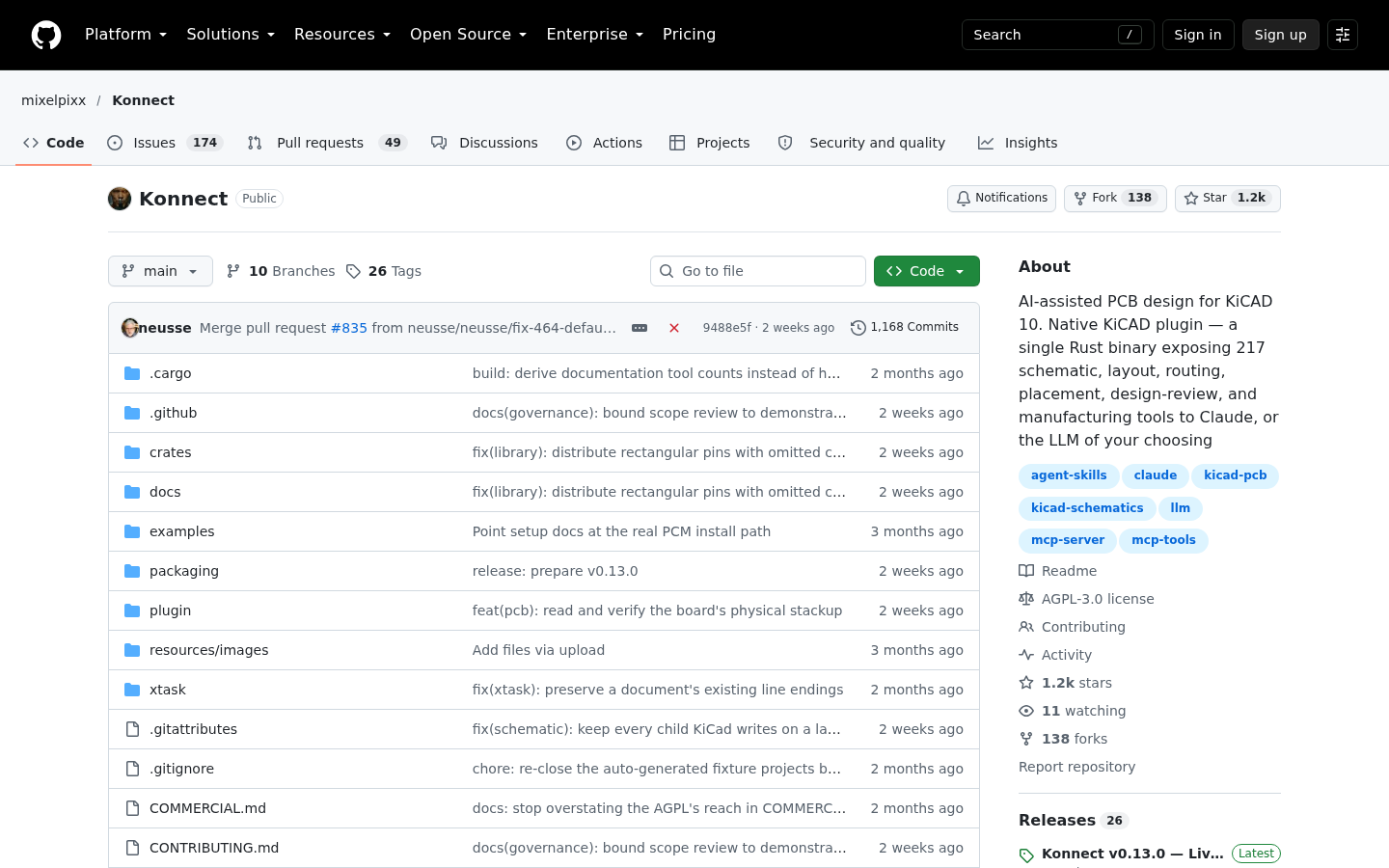
Task: Expand the commit message ellipsis icon
Action: click(640, 328)
